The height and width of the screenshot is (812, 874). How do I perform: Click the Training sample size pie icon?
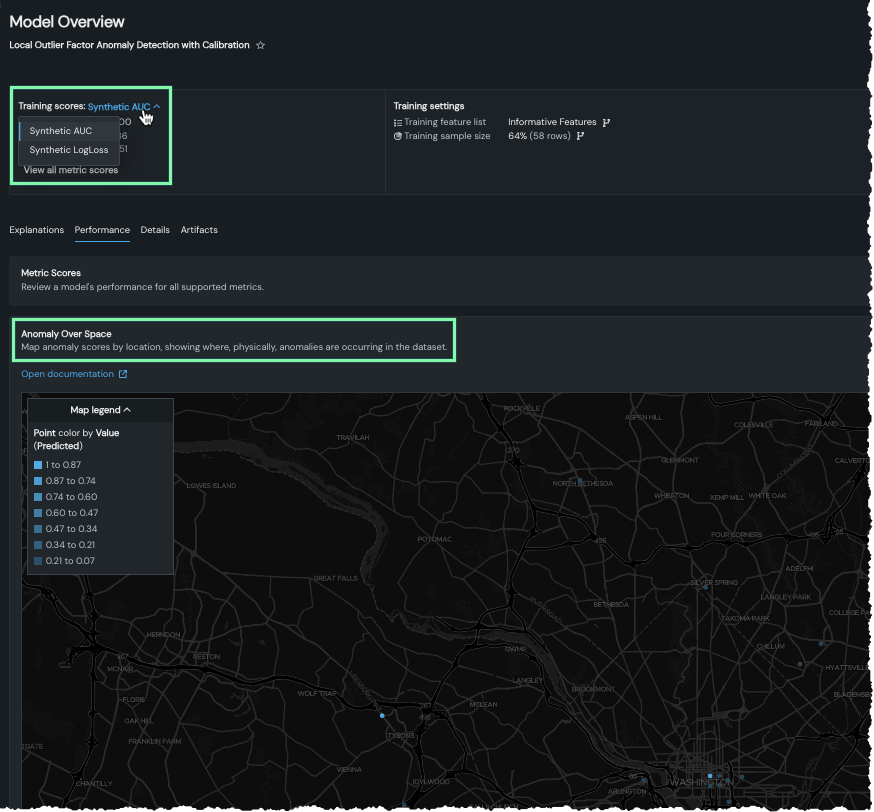click(397, 136)
